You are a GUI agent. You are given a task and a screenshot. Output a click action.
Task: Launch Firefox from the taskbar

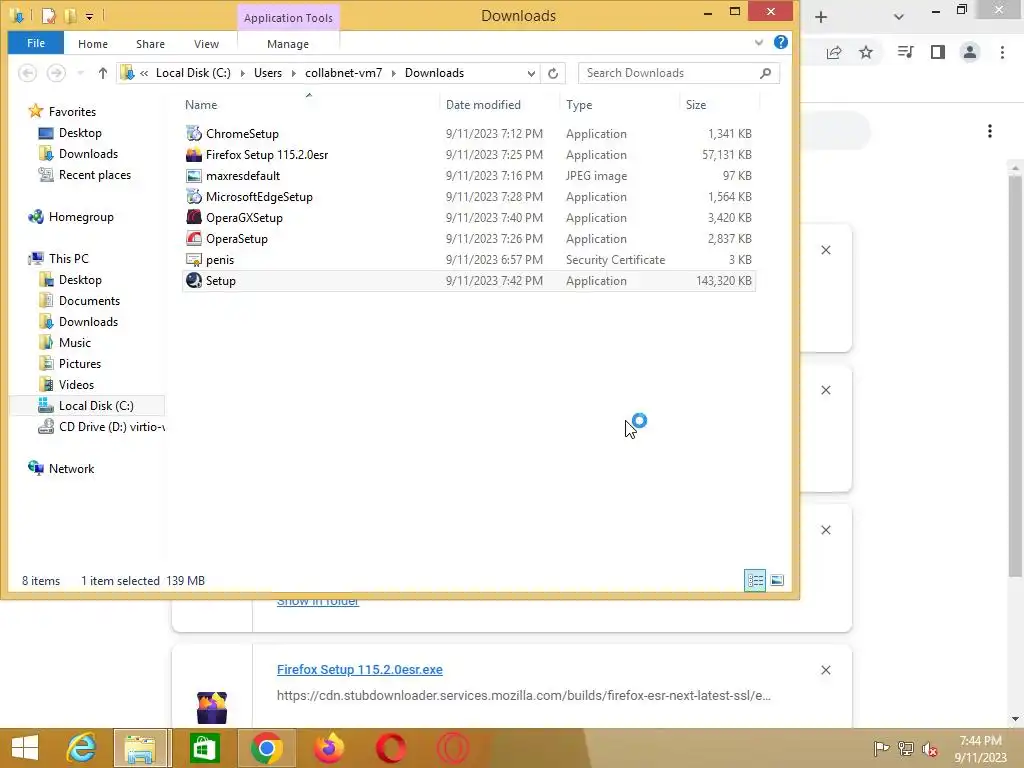(x=328, y=748)
